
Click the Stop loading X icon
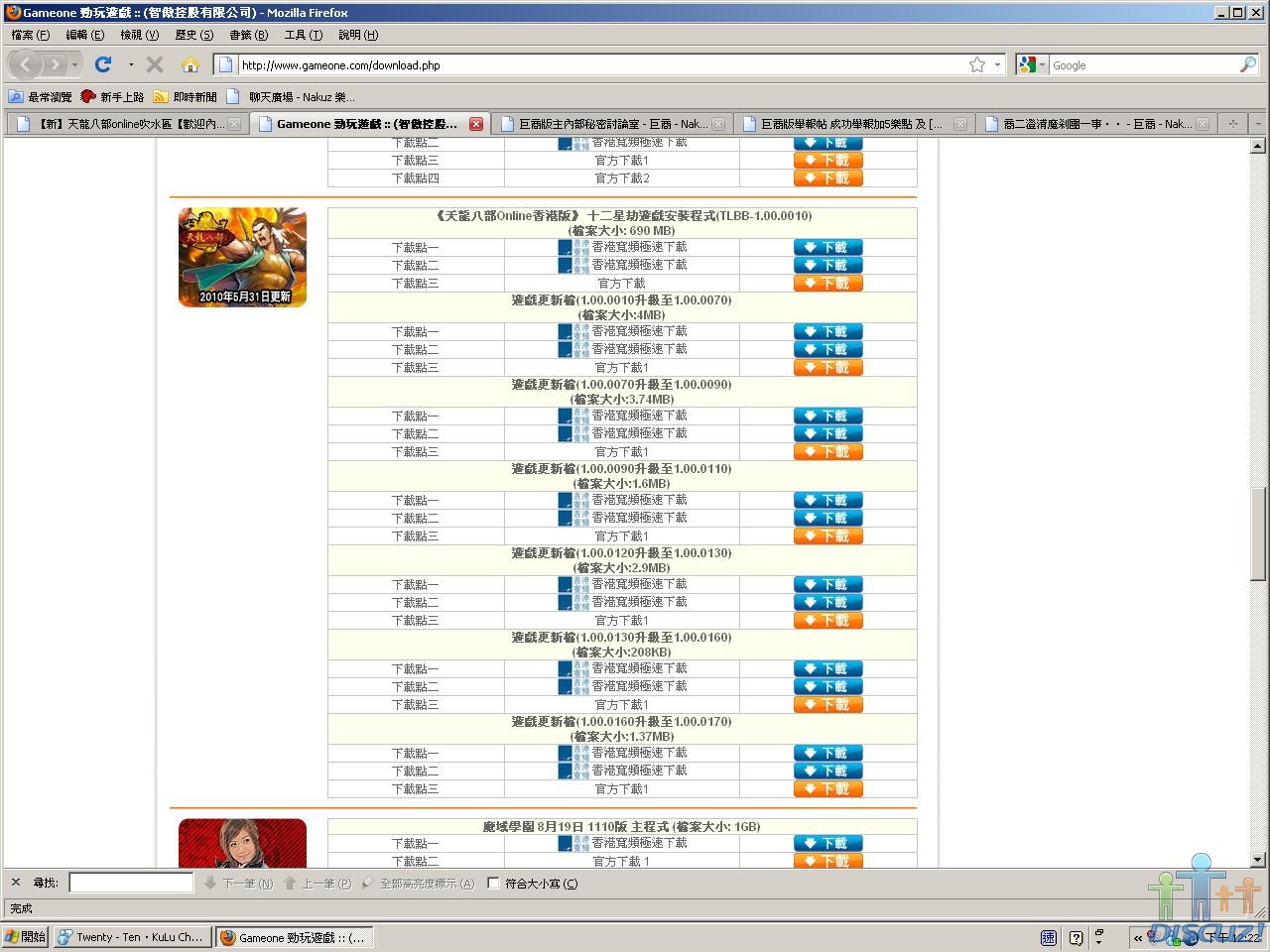[155, 64]
